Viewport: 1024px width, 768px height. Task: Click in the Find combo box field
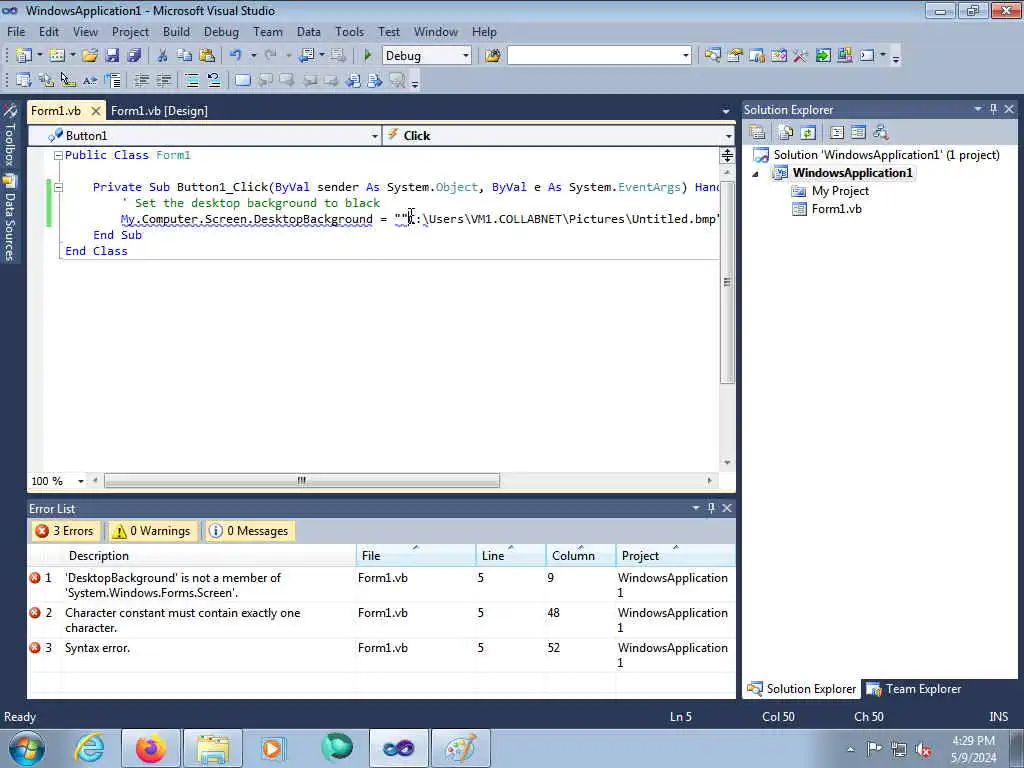pyautogui.click(x=594, y=56)
